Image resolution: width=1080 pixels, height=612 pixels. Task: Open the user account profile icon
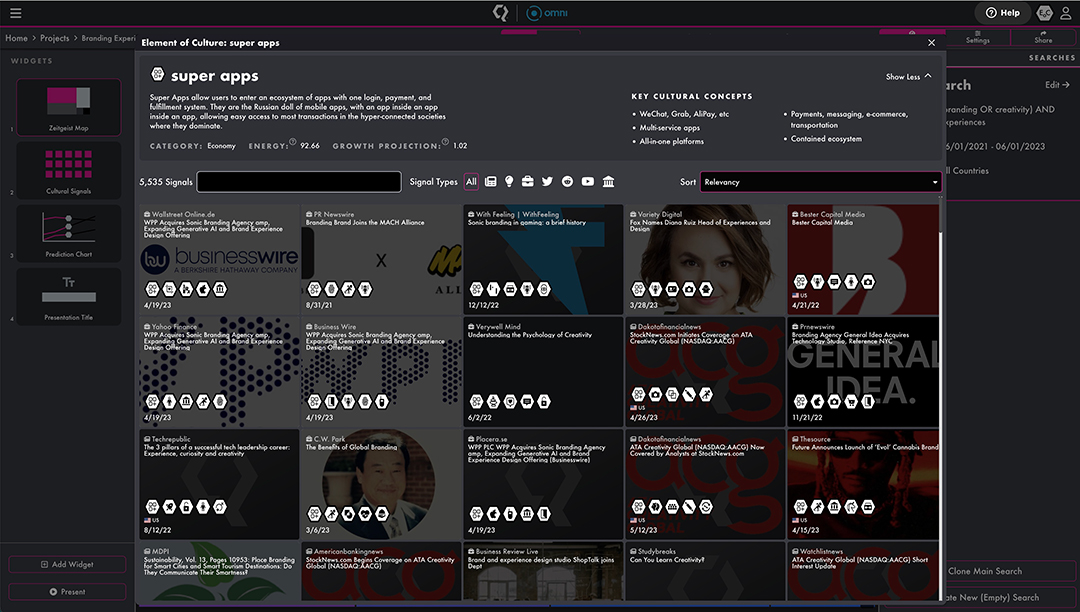pyautogui.click(x=1045, y=13)
